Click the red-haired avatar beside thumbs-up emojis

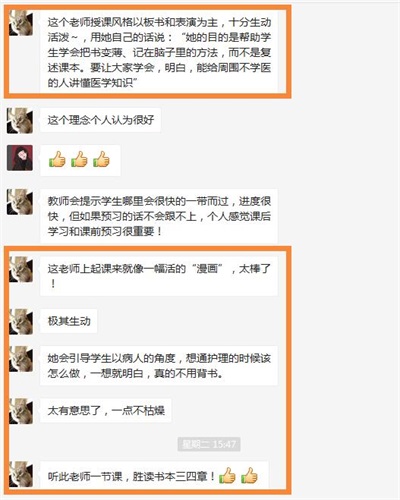20,158
